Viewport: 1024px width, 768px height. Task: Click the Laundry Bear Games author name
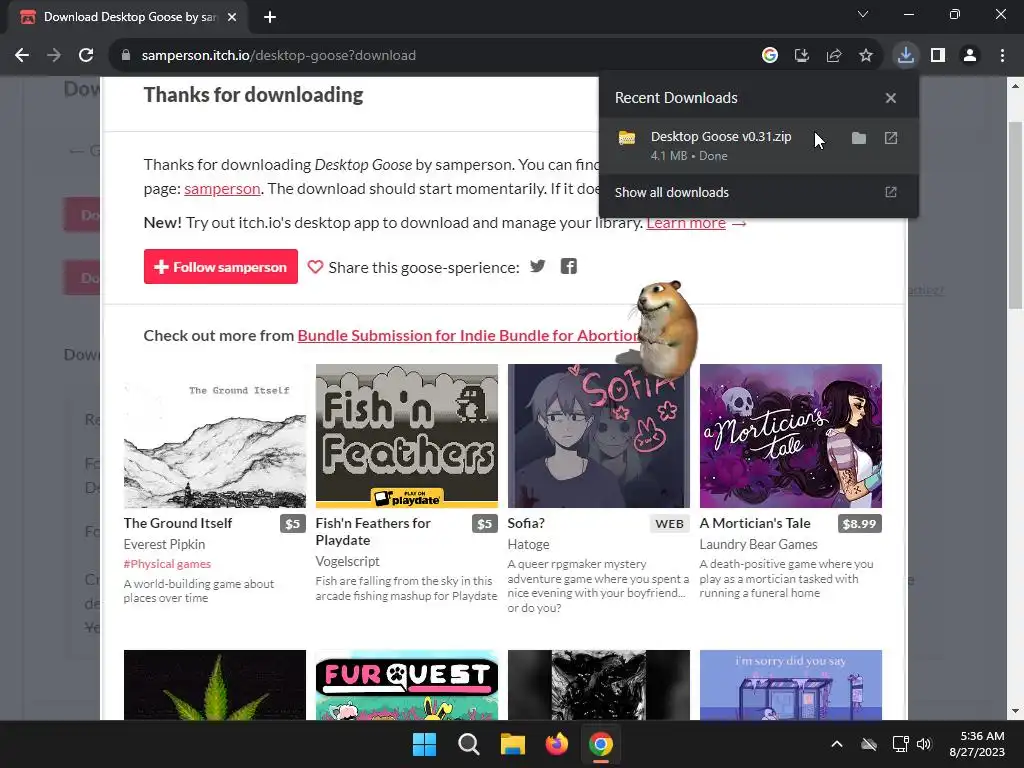(x=758, y=544)
